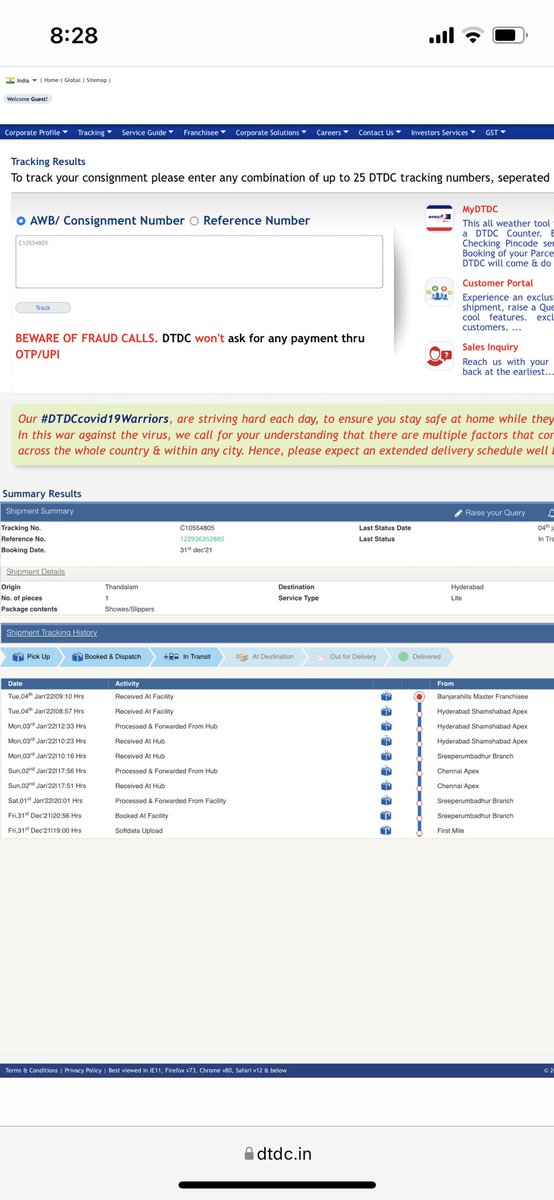Click parcel icon in the 17:51 Hrs row
The height and width of the screenshot is (1200, 554).
point(386,786)
